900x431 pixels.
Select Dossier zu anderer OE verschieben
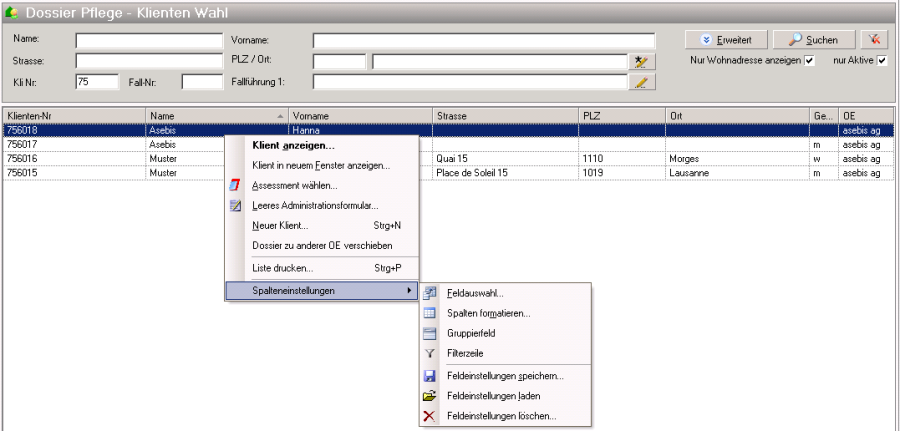[322, 246]
